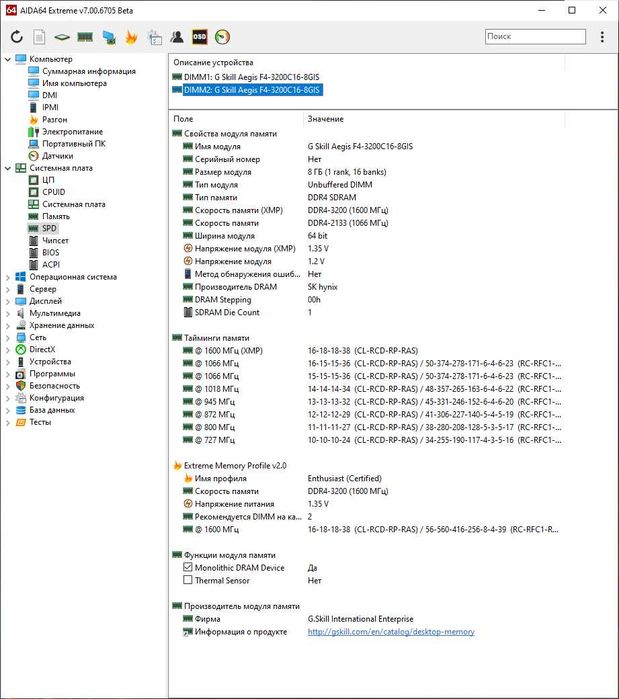The width and height of the screenshot is (619, 699).
Task: Select Суммарная информация in the tree
Action: [x=89, y=71]
